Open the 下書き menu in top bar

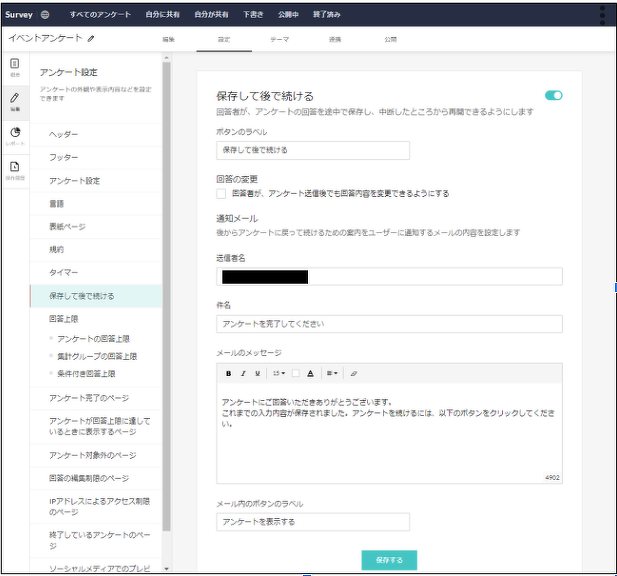(253, 15)
